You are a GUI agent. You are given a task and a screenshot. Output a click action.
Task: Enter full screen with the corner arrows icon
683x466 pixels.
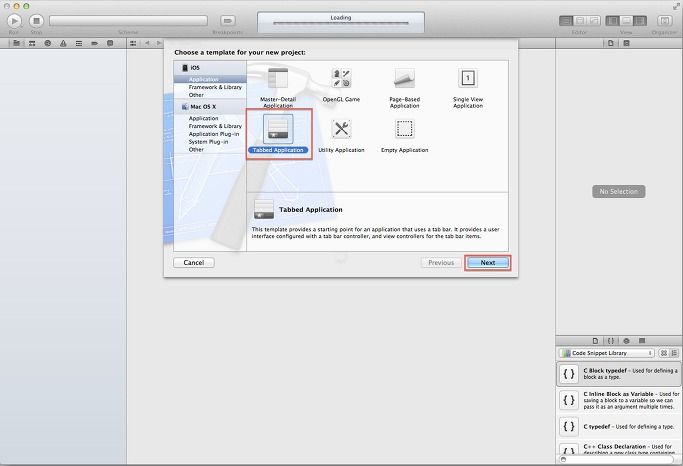[x=676, y=6]
